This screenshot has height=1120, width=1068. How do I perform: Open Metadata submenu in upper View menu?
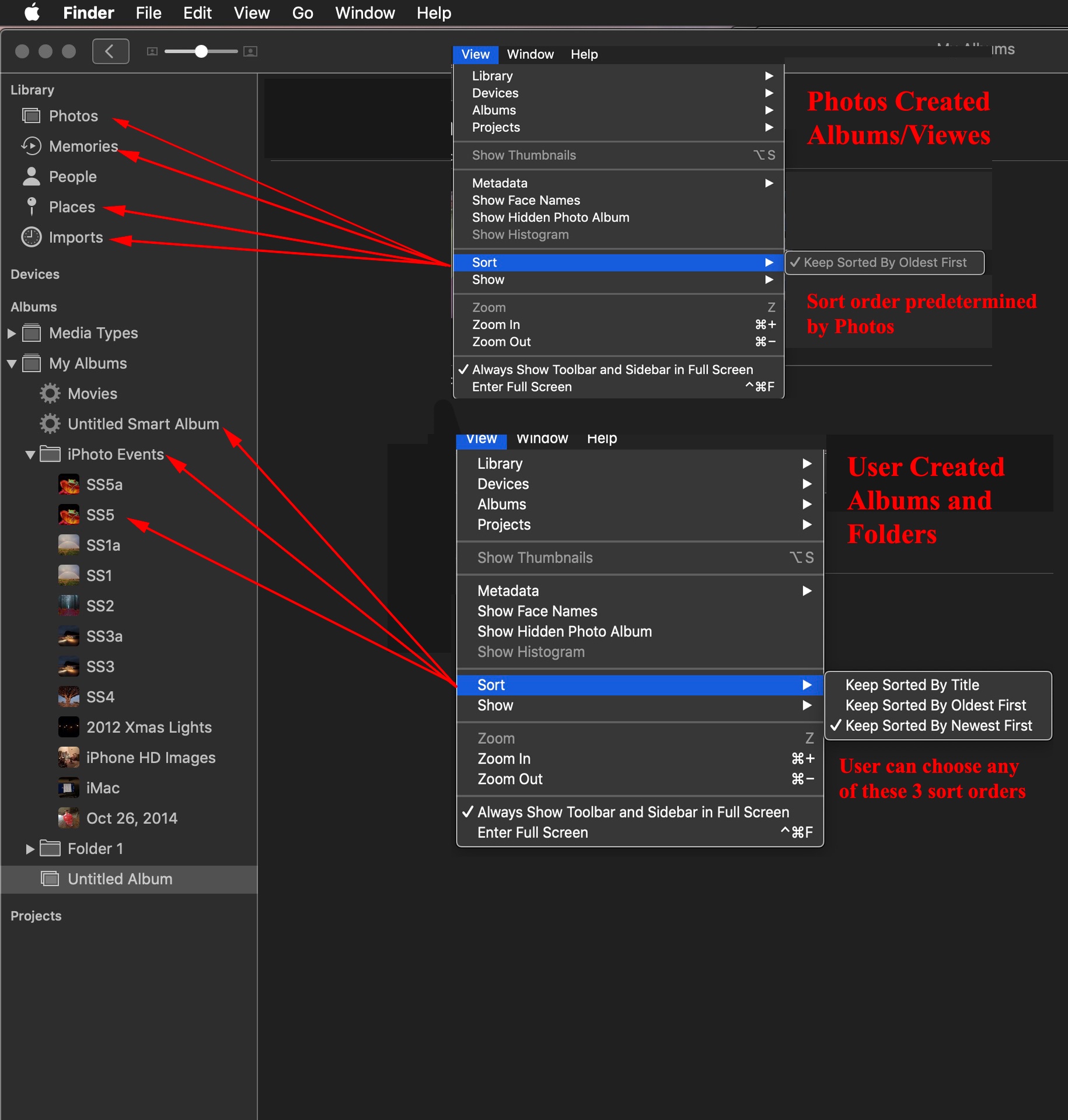coord(619,183)
